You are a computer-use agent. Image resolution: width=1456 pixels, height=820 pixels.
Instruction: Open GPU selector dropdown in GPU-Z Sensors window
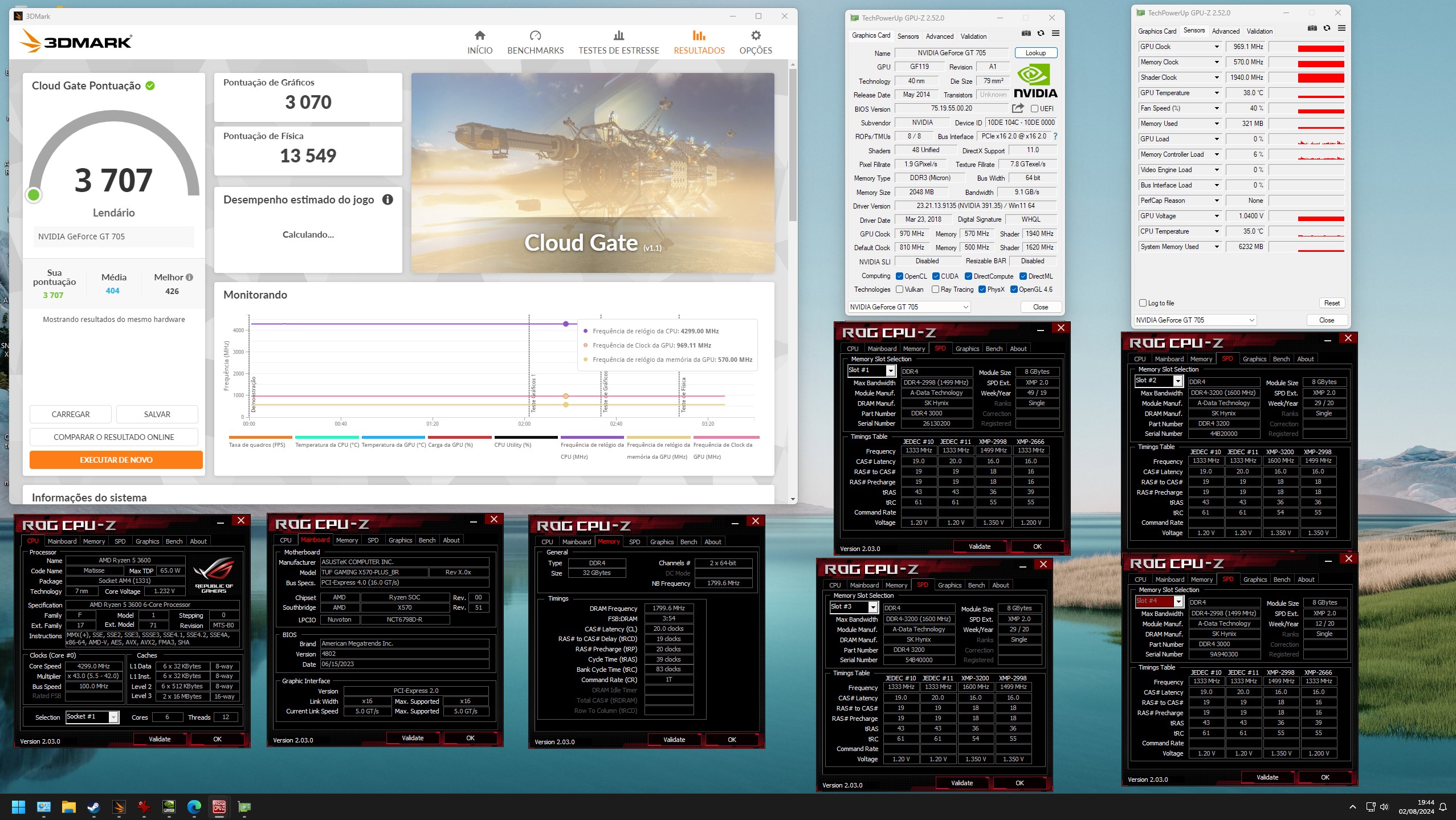(1195, 320)
